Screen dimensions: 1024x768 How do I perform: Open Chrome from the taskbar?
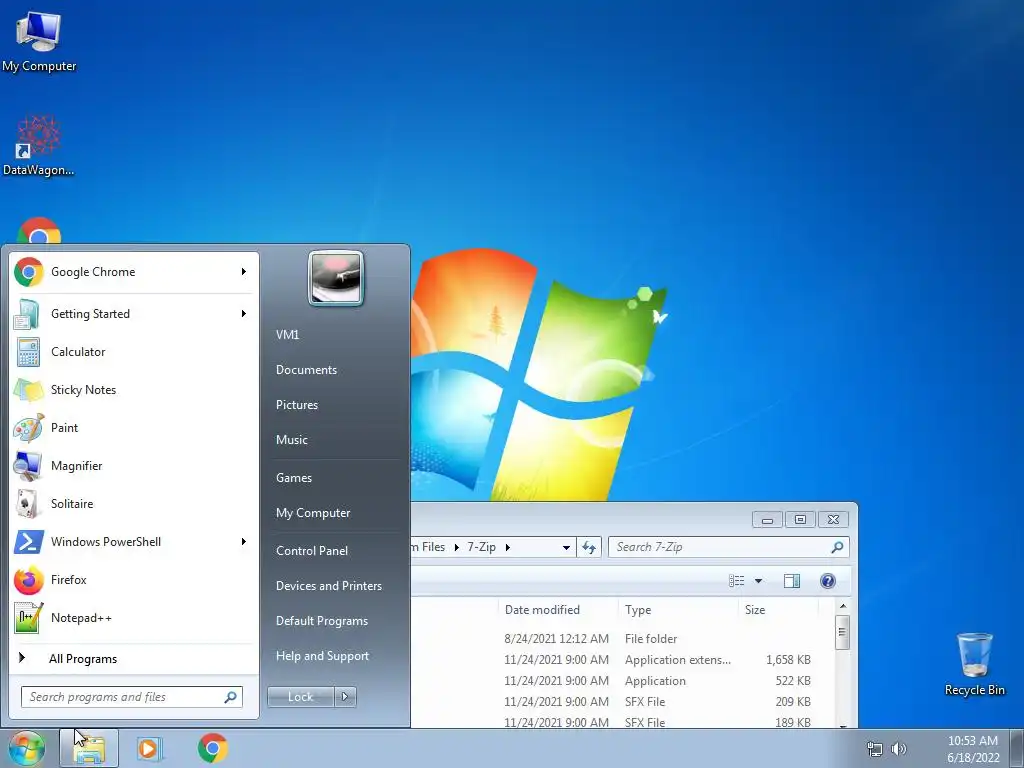[213, 748]
